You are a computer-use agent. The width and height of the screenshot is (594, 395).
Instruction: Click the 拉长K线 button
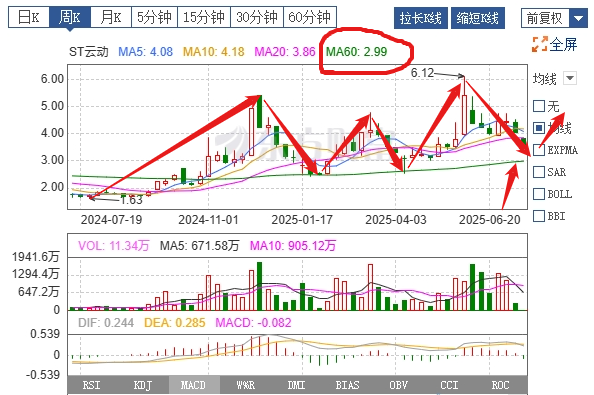[420, 18]
